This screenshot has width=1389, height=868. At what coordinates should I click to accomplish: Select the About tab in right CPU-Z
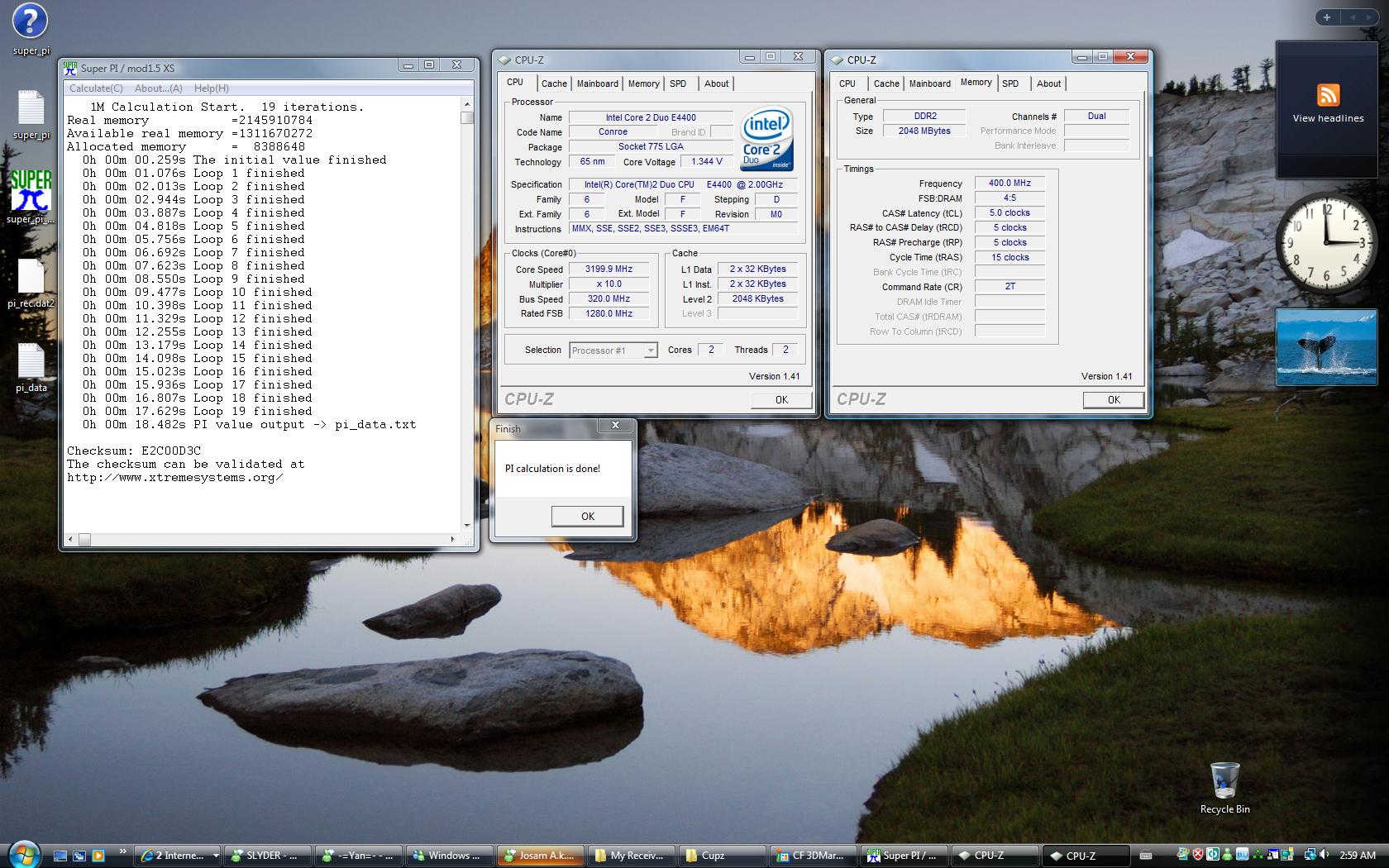click(x=1049, y=83)
